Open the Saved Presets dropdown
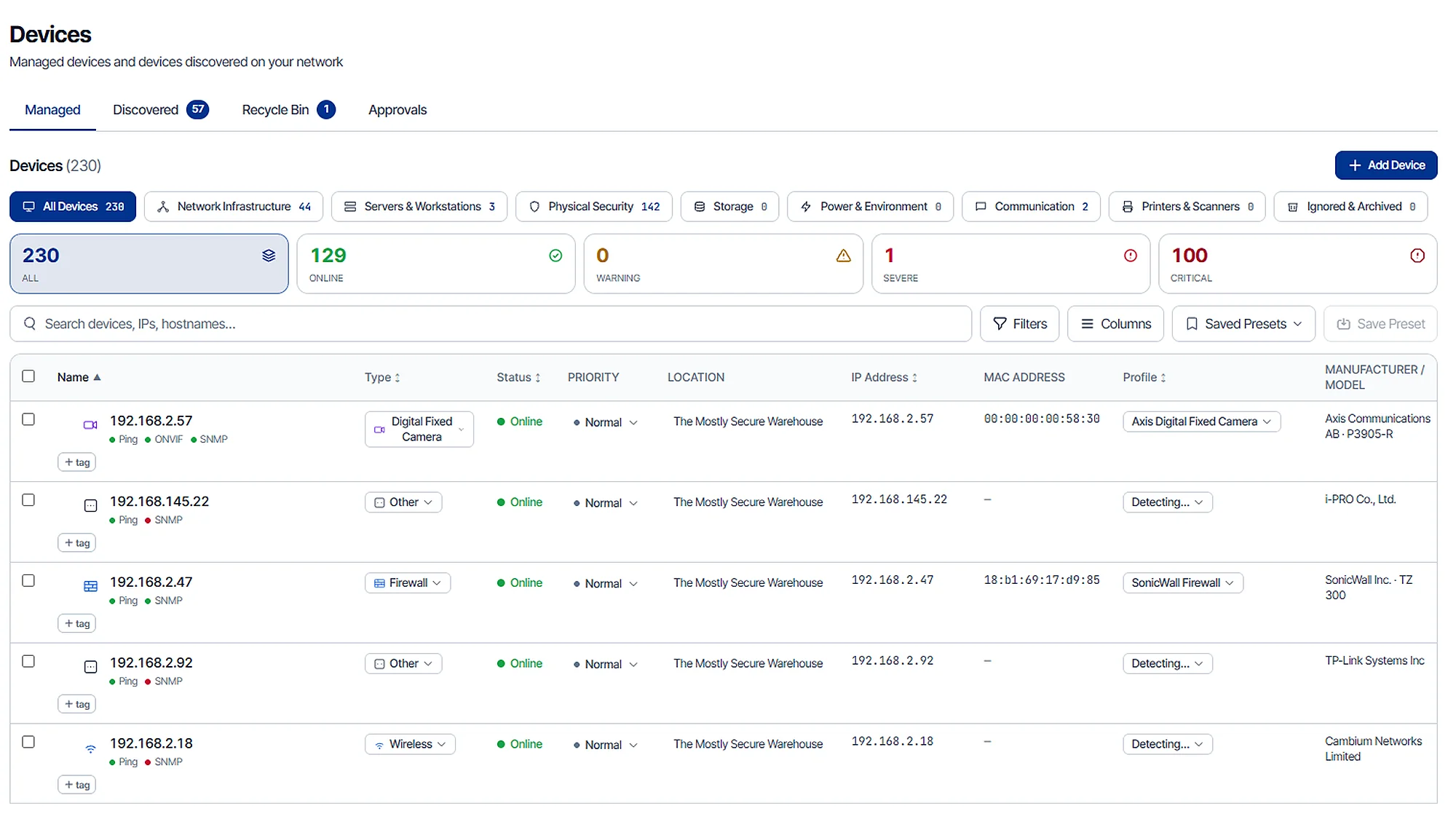This screenshot has width=1456, height=819. tap(1243, 323)
